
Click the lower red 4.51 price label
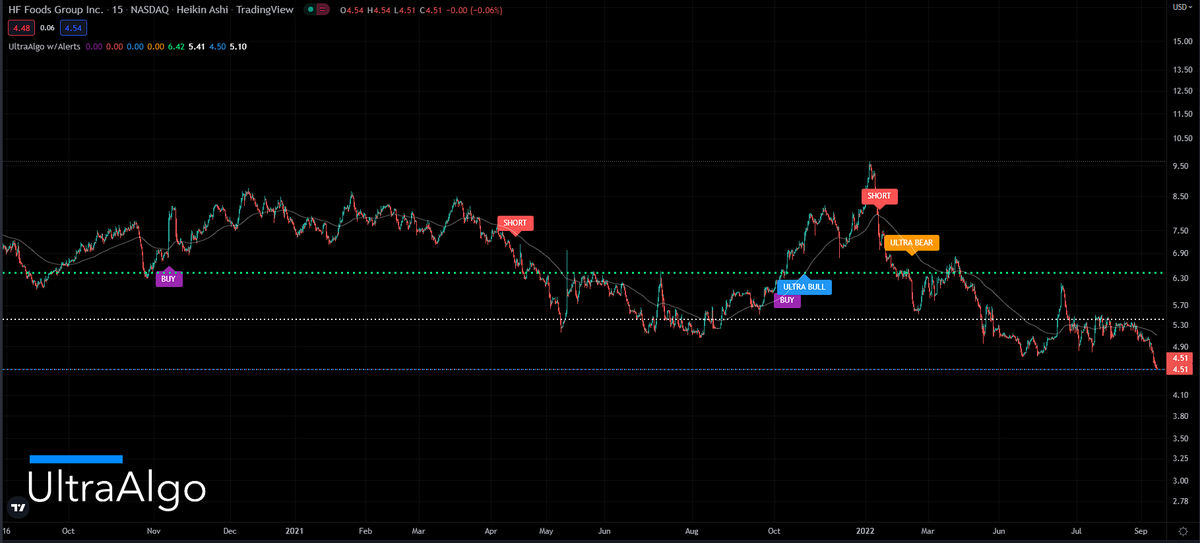click(1181, 369)
